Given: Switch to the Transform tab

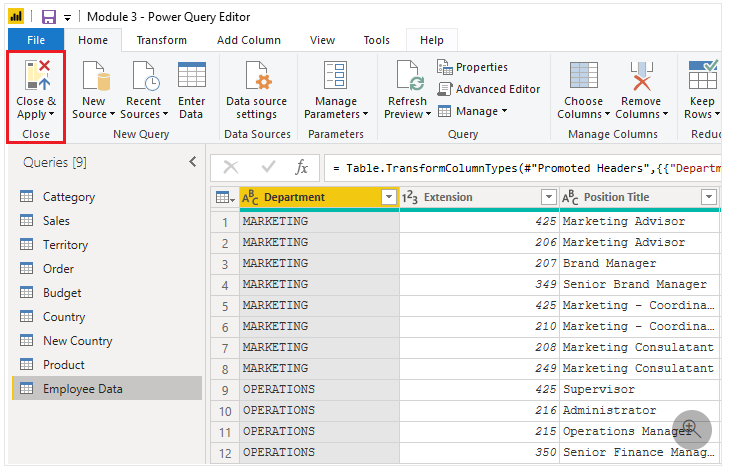Looking at the screenshot, I should 162,40.
